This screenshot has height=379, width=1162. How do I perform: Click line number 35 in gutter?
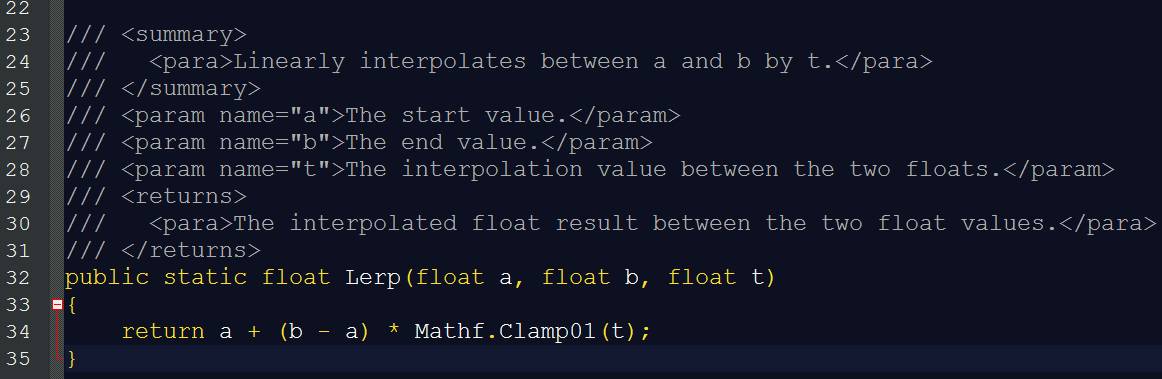pos(17,358)
